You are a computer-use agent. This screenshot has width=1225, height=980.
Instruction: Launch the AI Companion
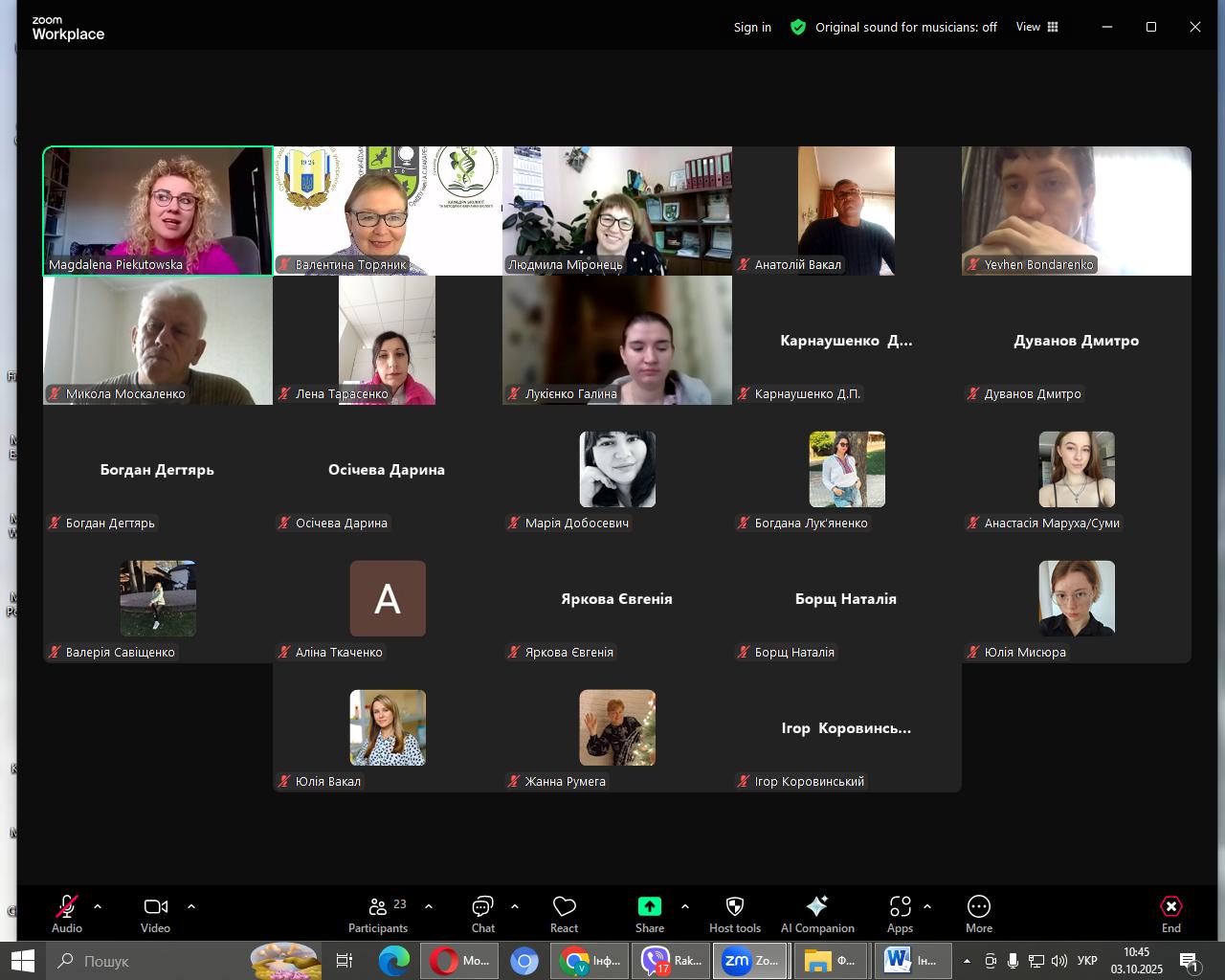[x=816, y=914]
